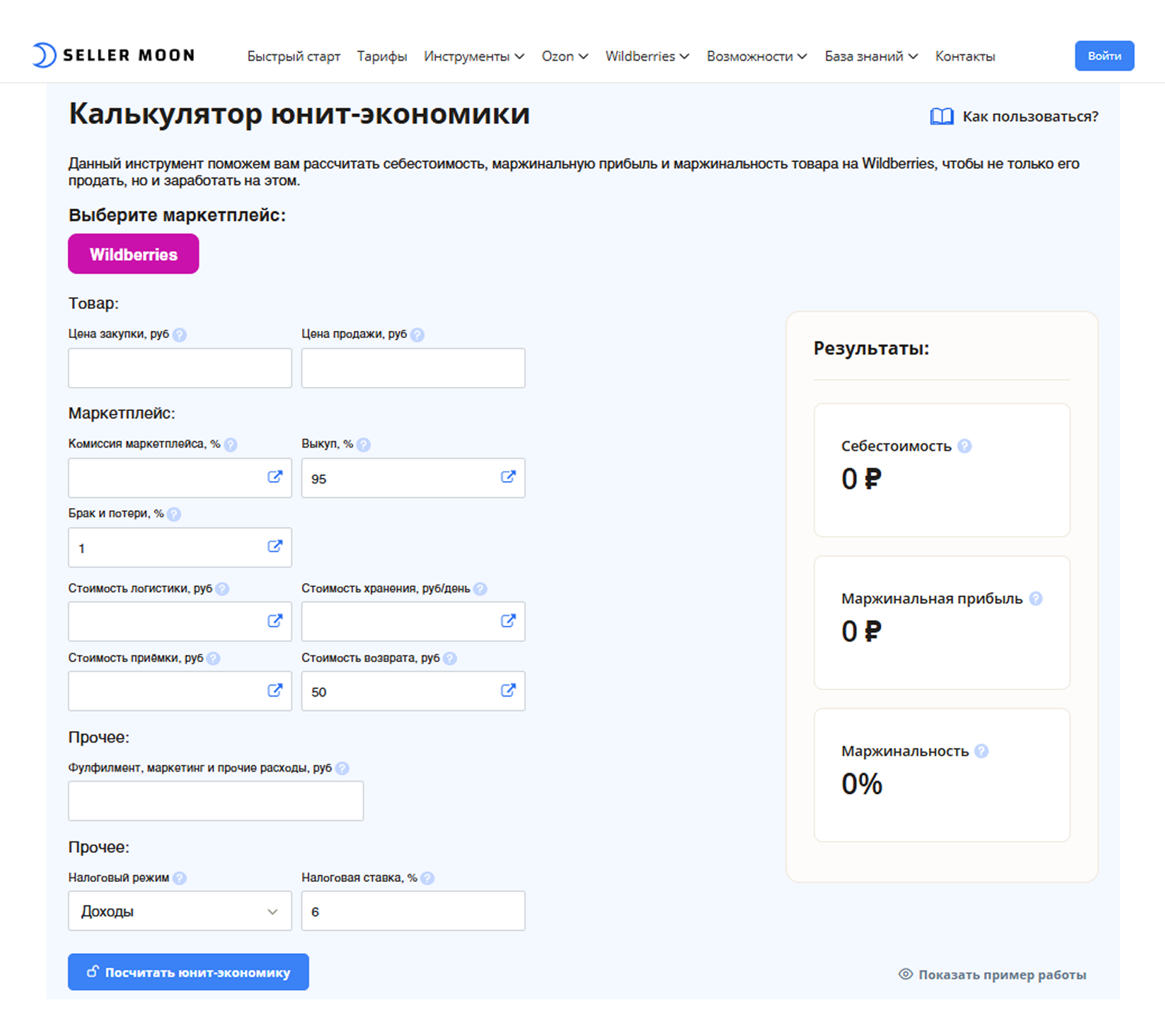1165x1036 pixels.
Task: Click the Войти login button
Action: pos(1104,56)
